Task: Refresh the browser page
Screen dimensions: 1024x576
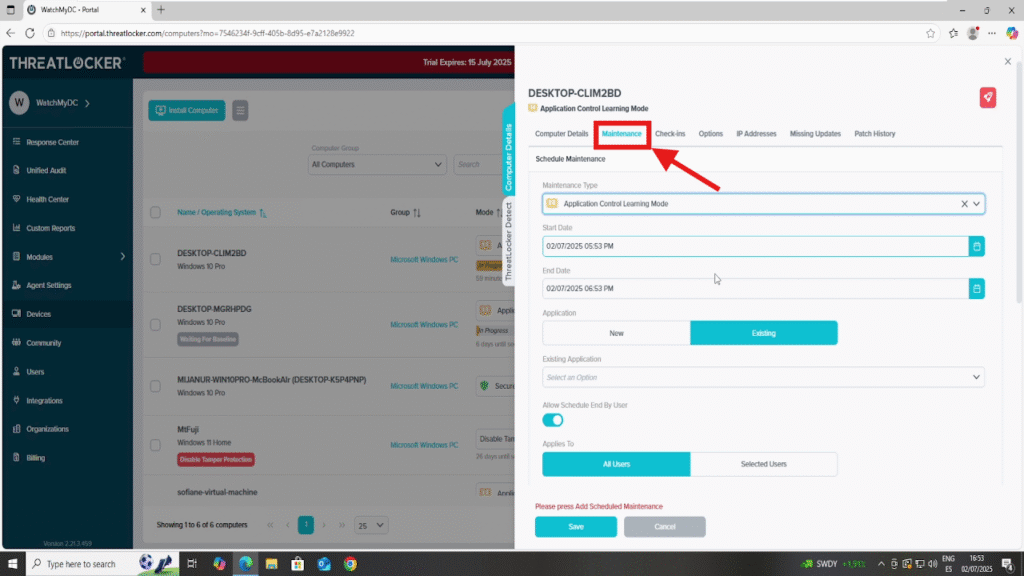Action: 30,33
